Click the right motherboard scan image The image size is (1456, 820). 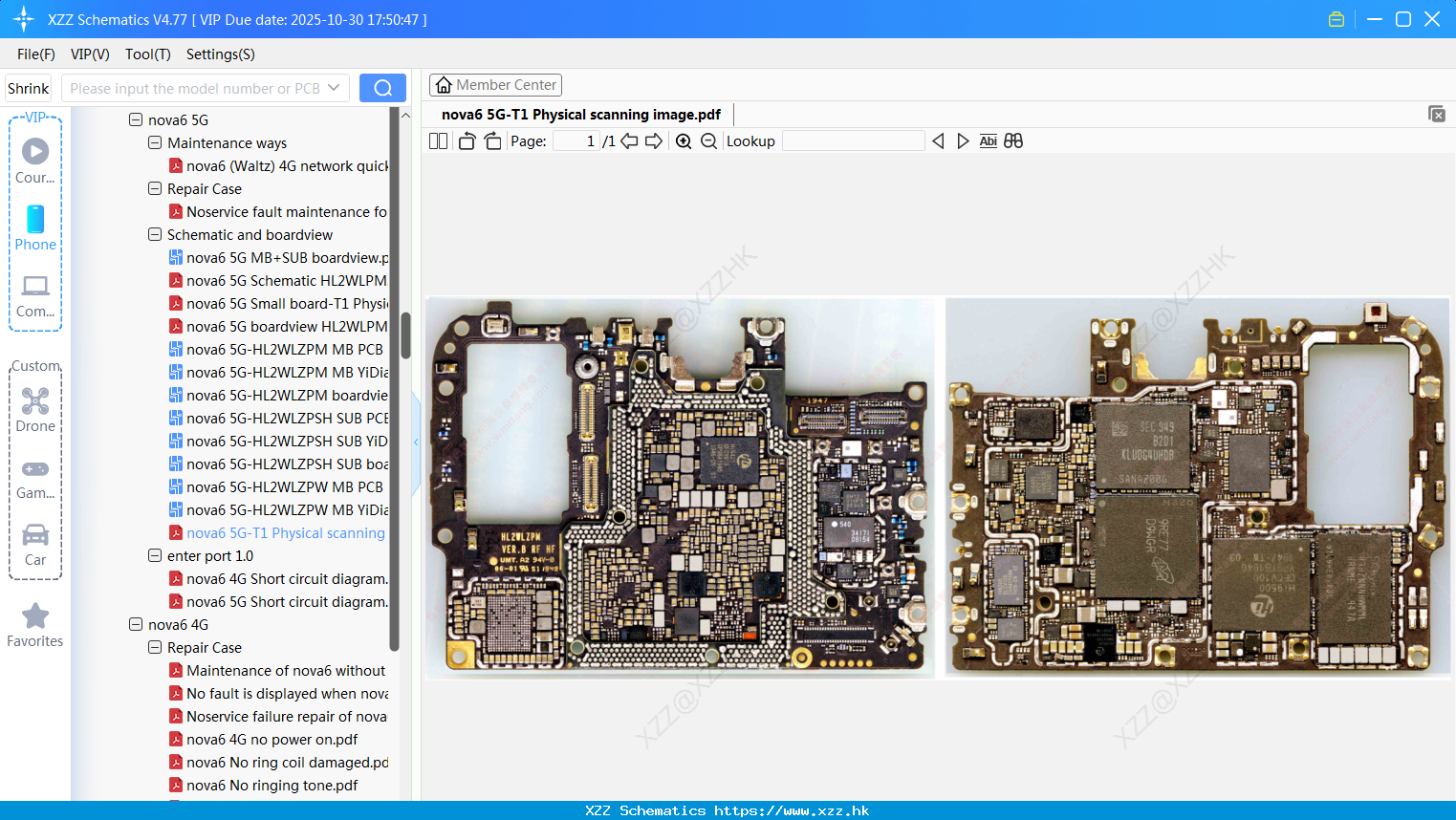coord(1198,487)
